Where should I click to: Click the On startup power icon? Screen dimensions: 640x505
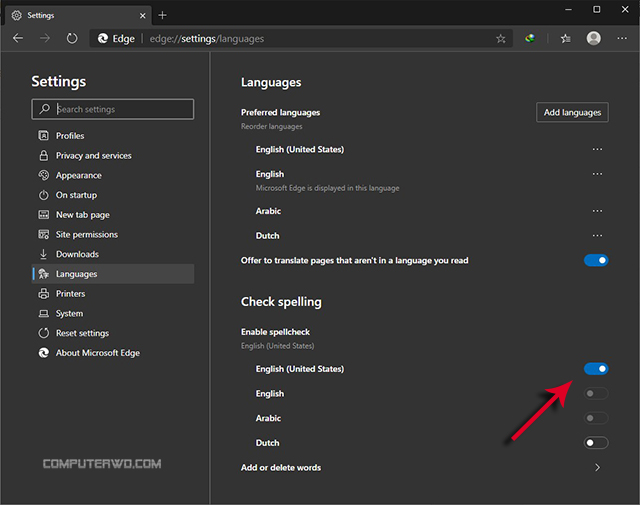[44, 195]
